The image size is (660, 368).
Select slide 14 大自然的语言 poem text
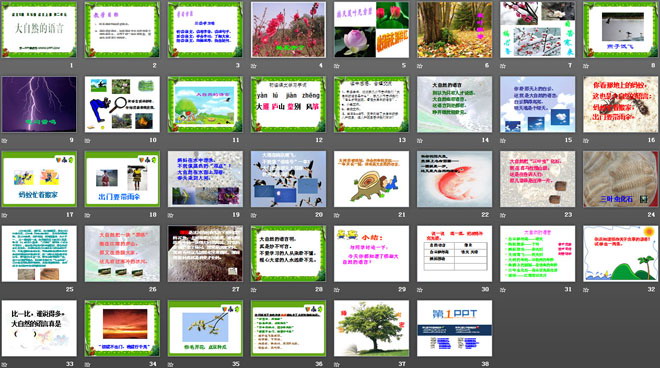455,104
